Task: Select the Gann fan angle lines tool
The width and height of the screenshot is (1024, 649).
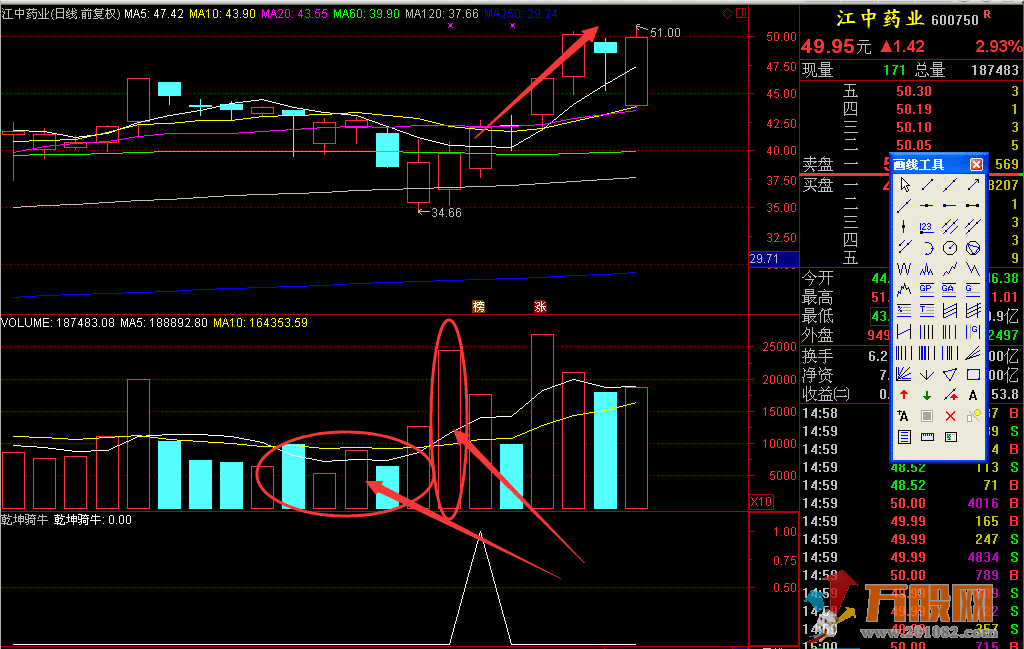Action: (904, 374)
